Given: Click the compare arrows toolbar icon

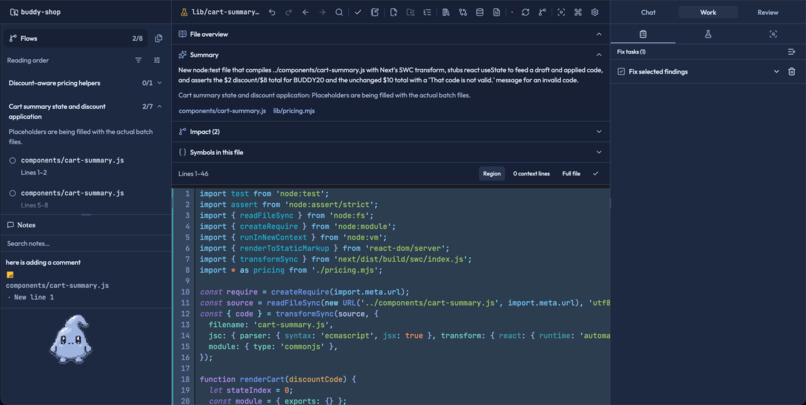Looking at the screenshot, I should (463, 12).
